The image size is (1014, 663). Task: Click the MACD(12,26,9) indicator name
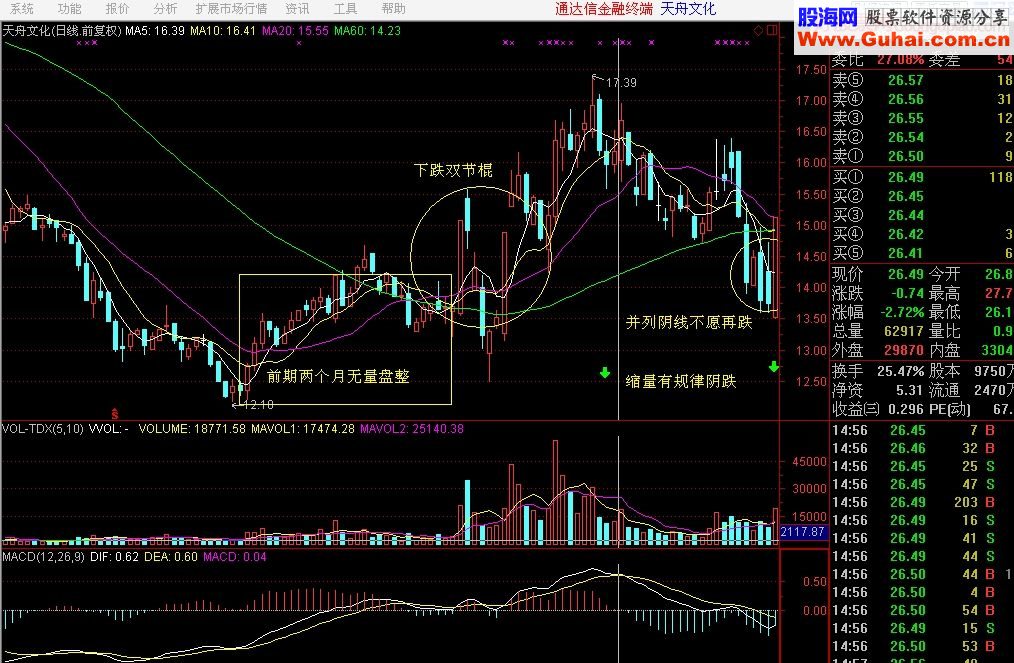[x=43, y=556]
